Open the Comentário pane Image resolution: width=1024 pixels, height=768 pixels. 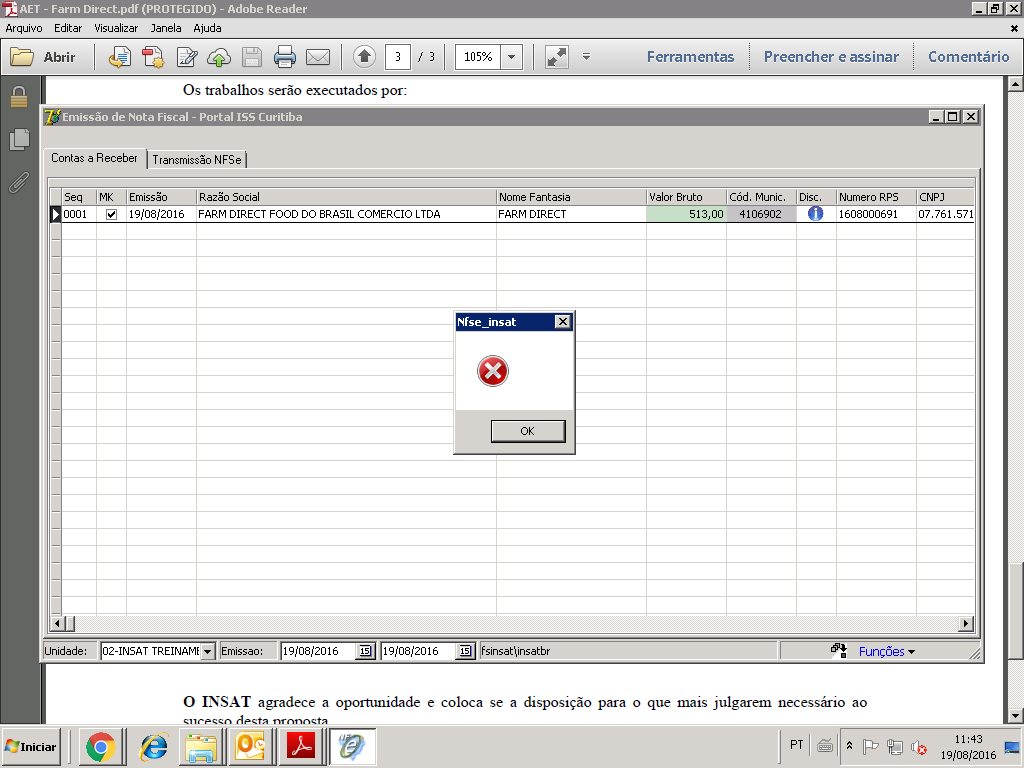tap(968, 57)
